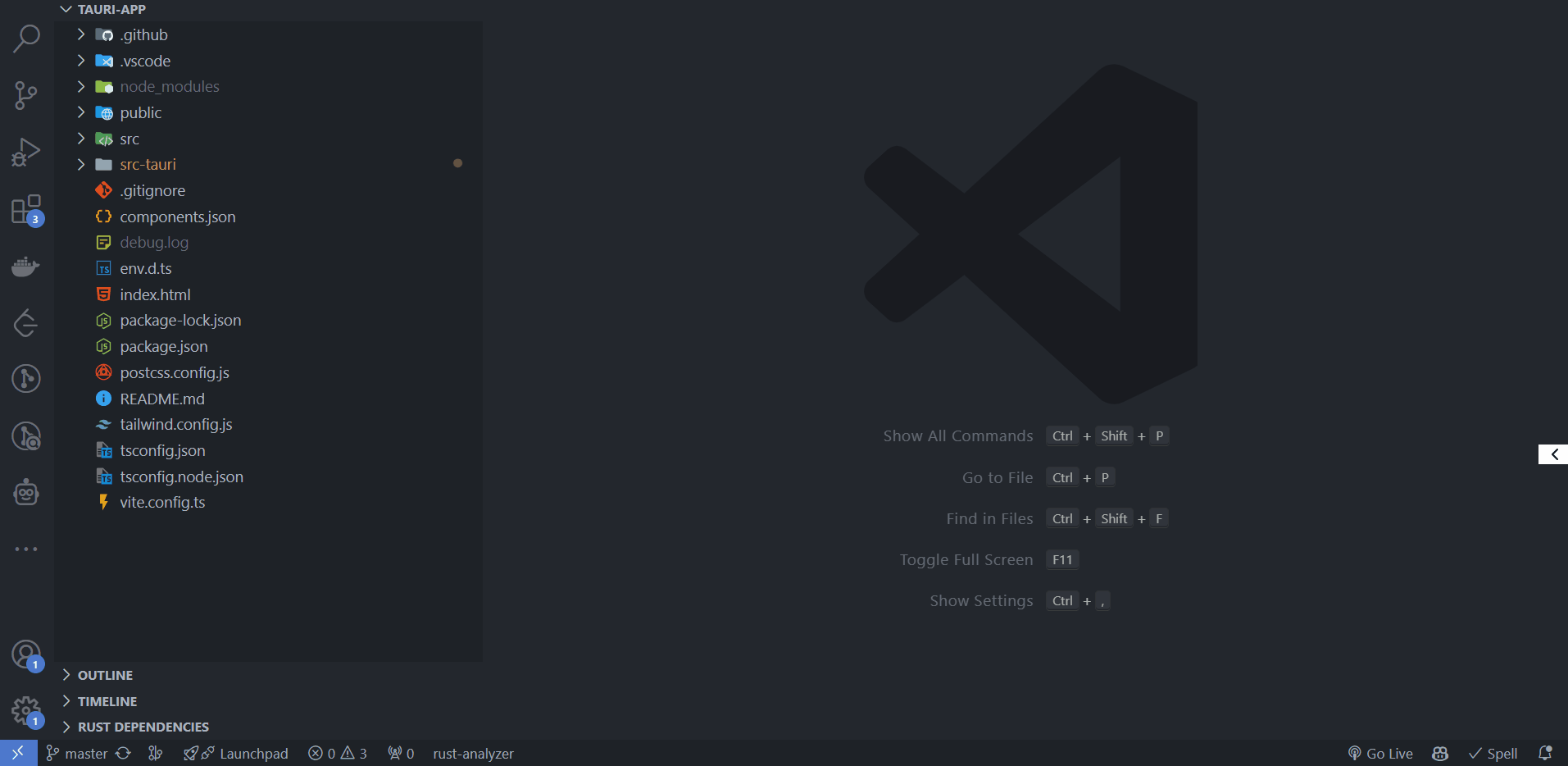This screenshot has width=1568, height=766.
Task: Expand the public folder
Action: coord(268,112)
